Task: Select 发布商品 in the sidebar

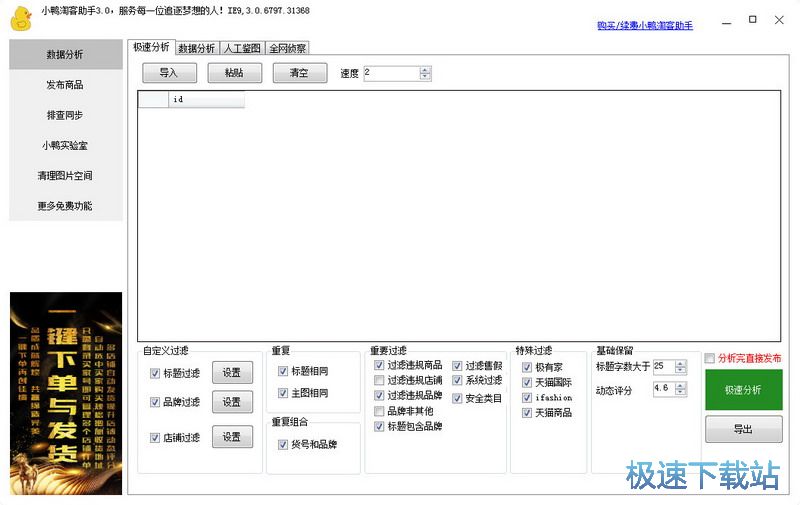Action: [65, 85]
